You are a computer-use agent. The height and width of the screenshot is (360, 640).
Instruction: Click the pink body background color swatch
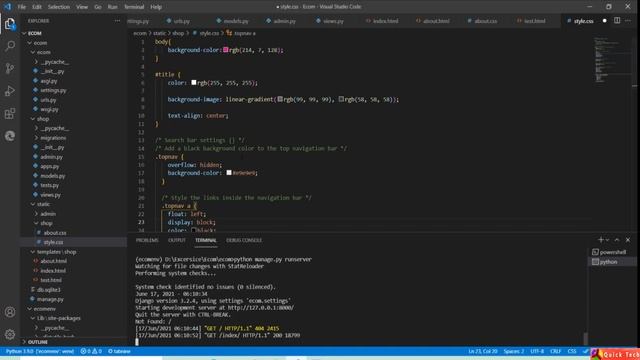point(225,50)
